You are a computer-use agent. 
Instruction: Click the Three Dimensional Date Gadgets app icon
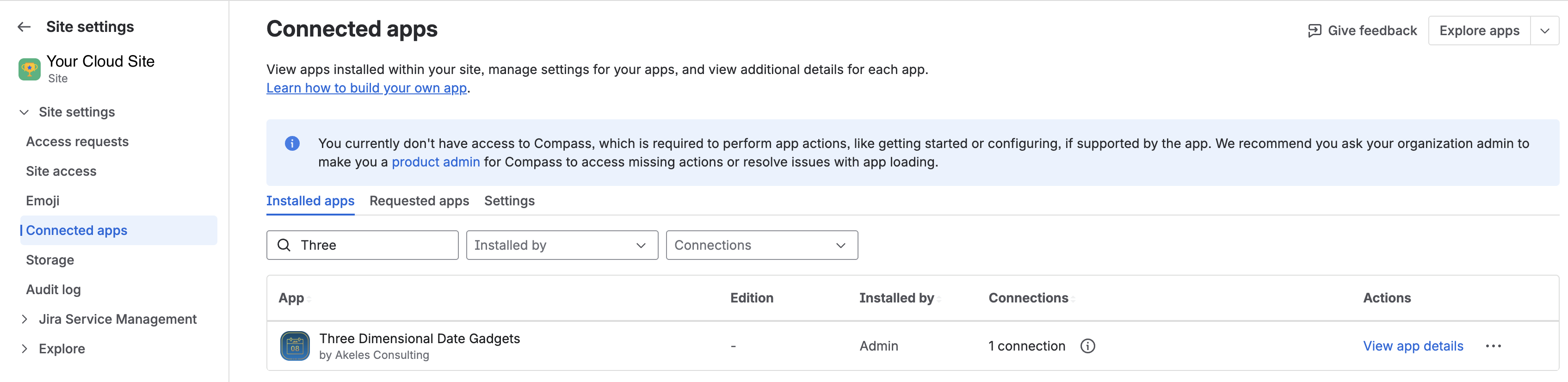click(x=295, y=346)
